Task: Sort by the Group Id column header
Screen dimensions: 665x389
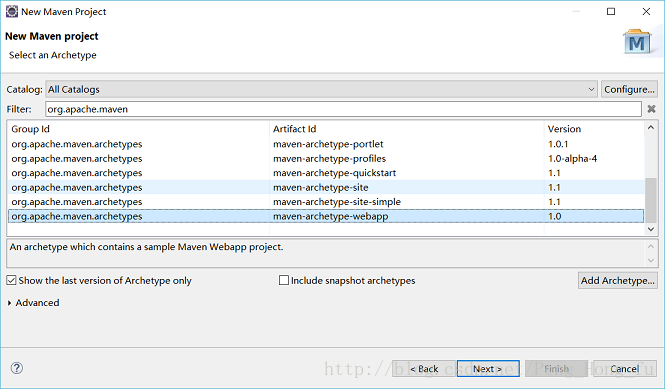Action: [138, 129]
